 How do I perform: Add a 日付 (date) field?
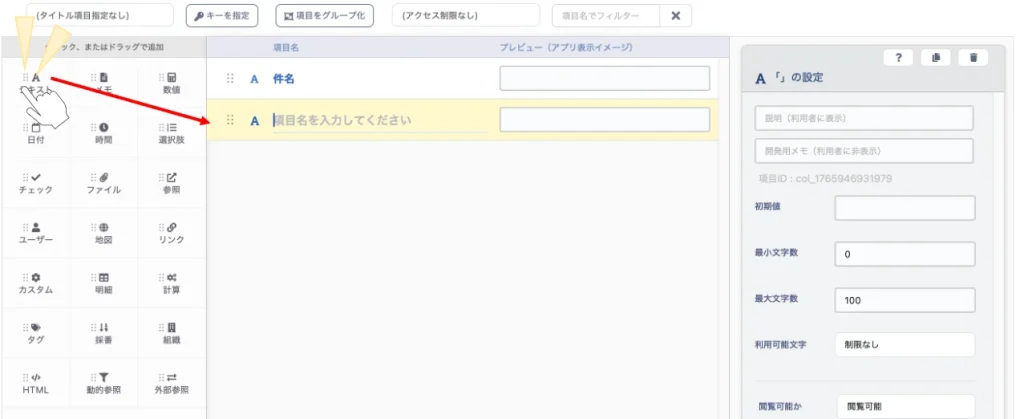36,133
